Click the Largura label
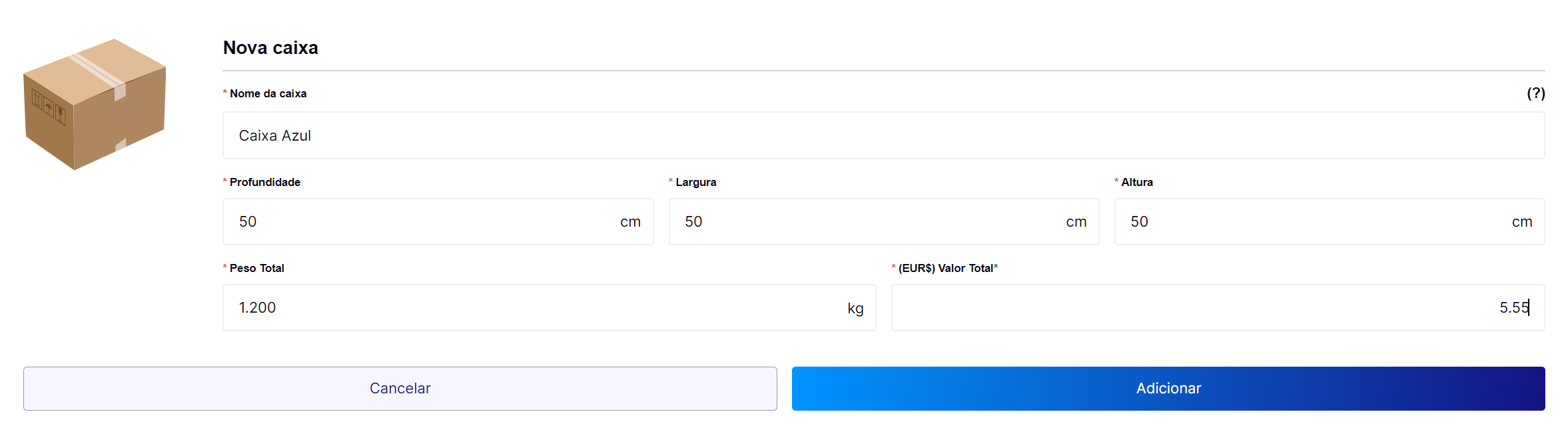This screenshot has width=1568, height=430. point(695,182)
